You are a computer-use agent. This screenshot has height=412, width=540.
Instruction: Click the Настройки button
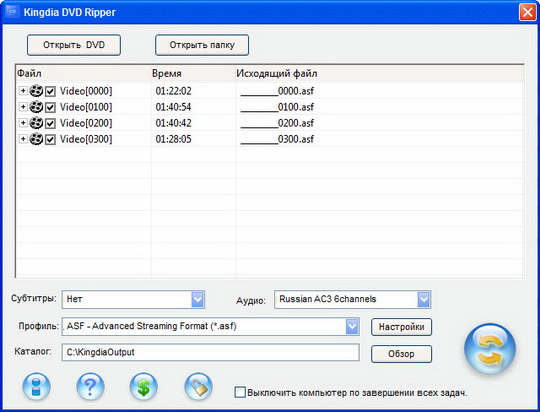[x=402, y=327]
